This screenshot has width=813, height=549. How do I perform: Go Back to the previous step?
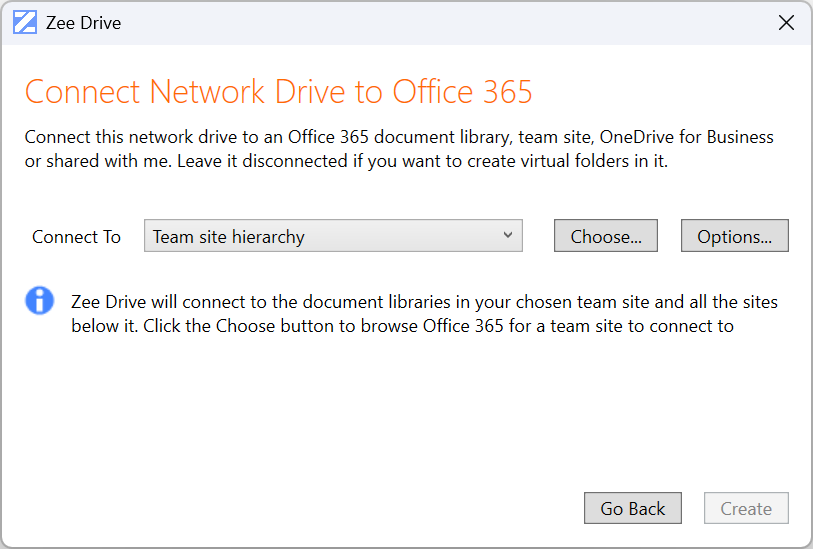(632, 508)
